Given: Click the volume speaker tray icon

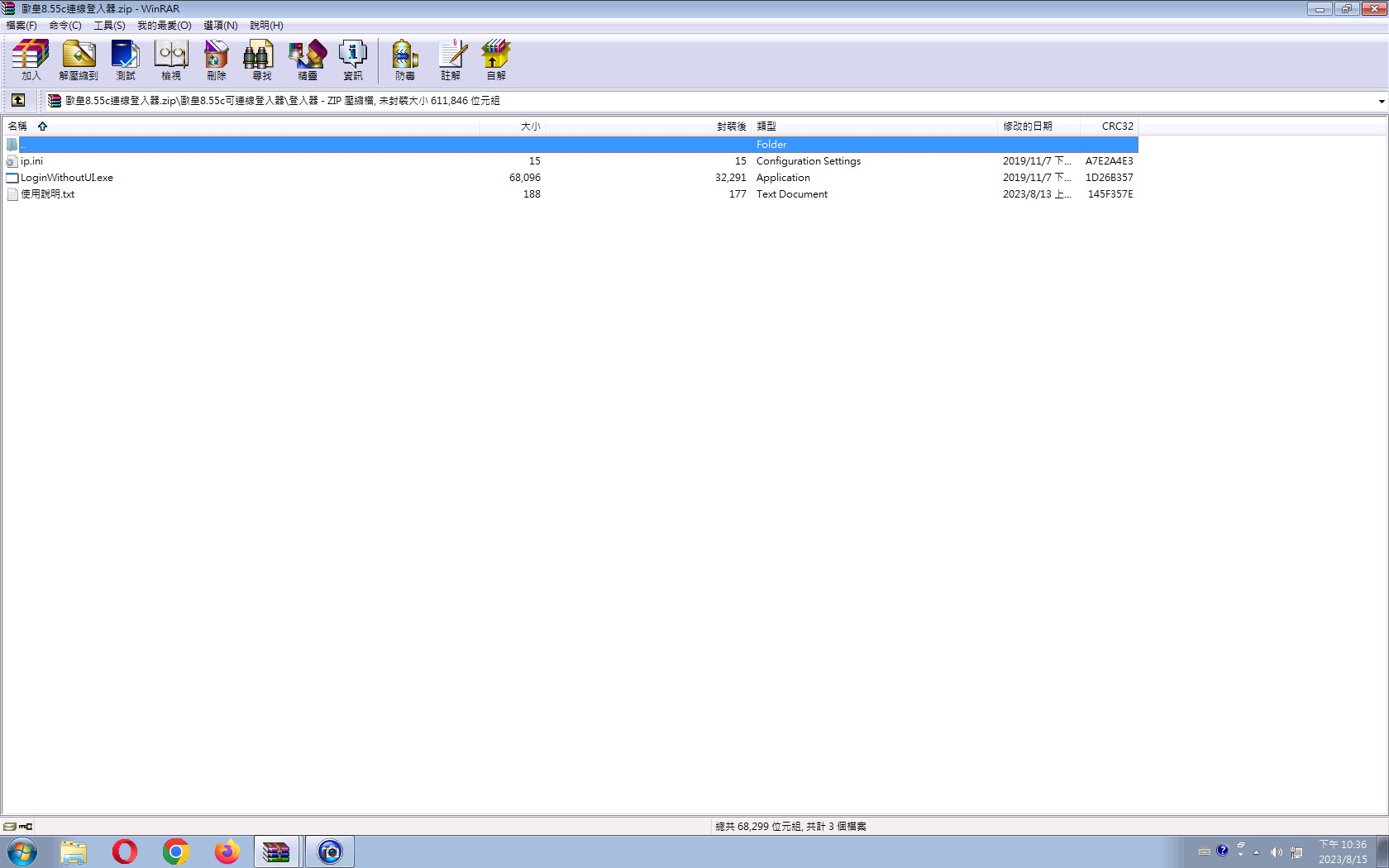Looking at the screenshot, I should pyautogui.click(x=1277, y=852).
